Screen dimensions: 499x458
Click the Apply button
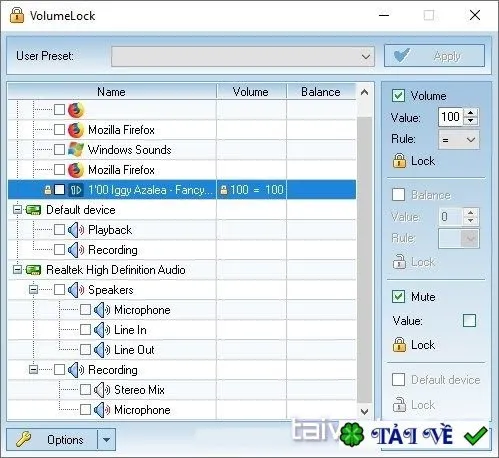(434, 56)
